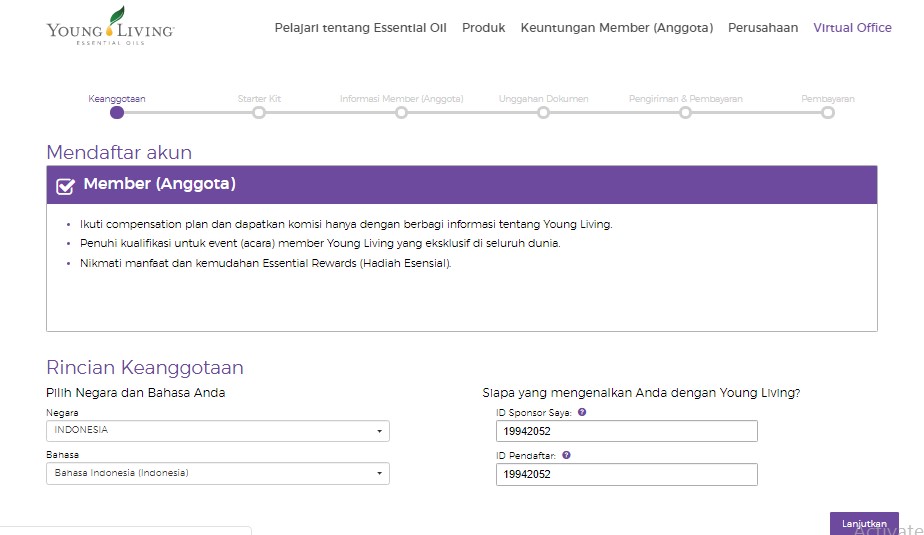The width and height of the screenshot is (924, 535).
Task: Open the Produk menu
Action: pyautogui.click(x=484, y=28)
